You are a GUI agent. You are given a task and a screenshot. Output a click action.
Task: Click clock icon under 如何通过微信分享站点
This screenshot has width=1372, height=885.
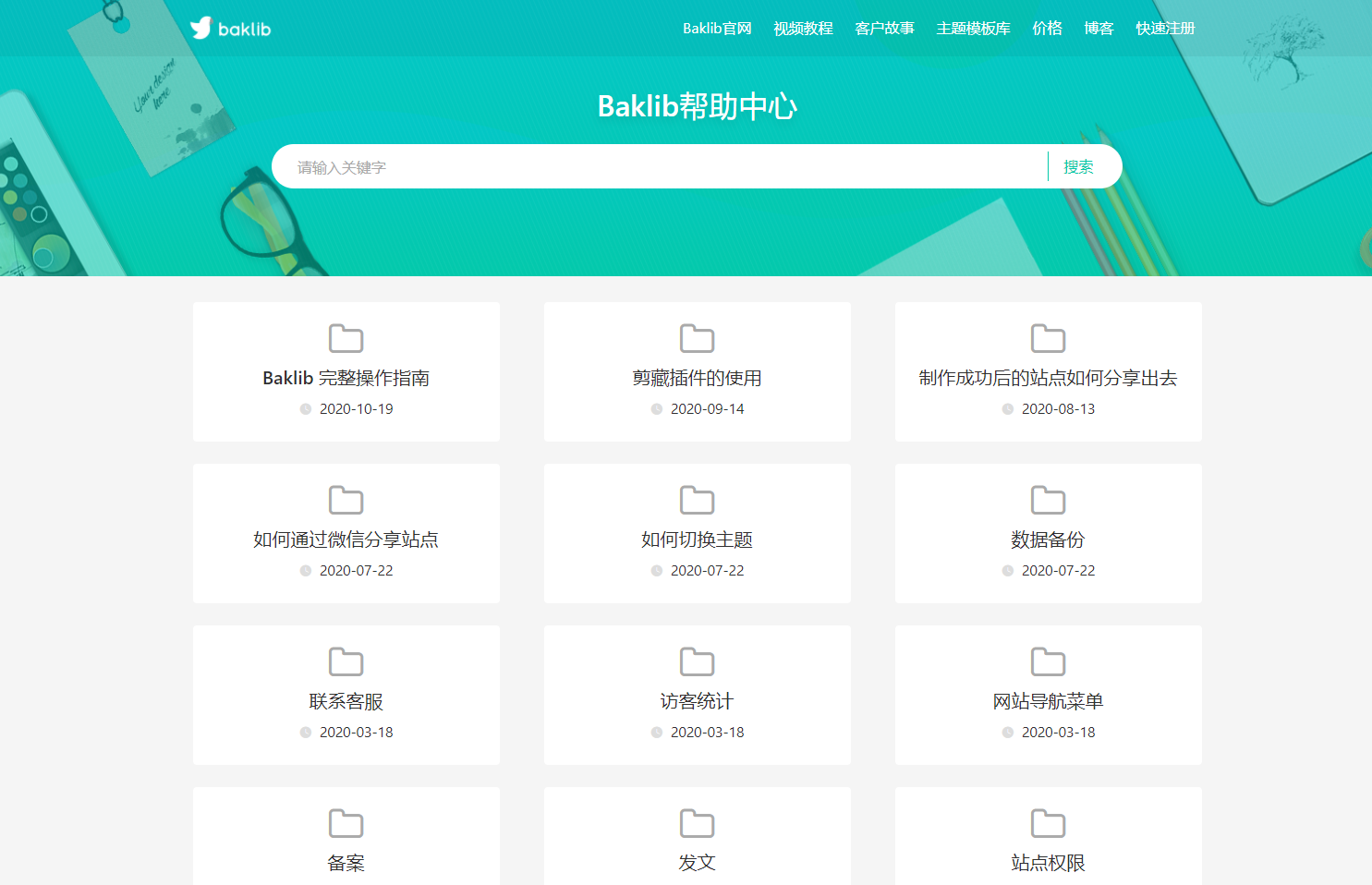306,571
